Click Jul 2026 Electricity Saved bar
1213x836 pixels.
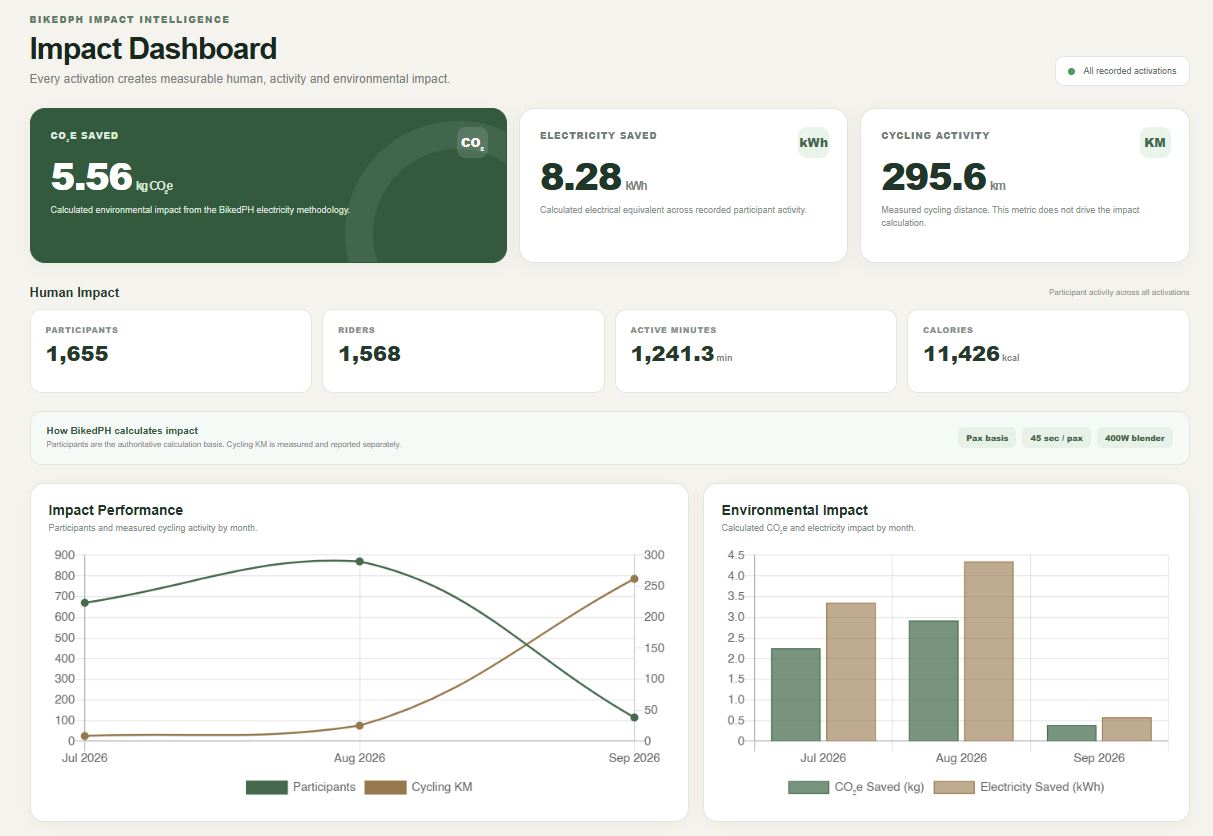click(851, 672)
